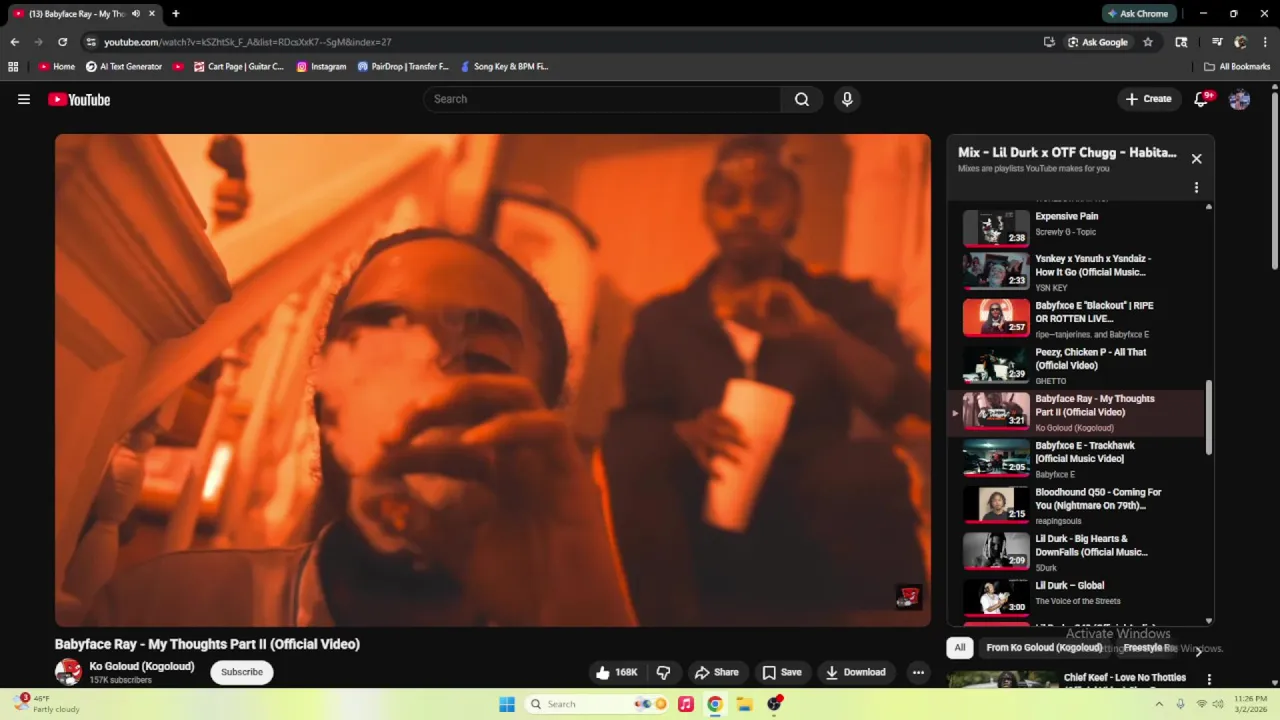Select From Ko Goloud (Kogoloud) chip
Image resolution: width=1280 pixels, height=720 pixels.
pos(1044,648)
